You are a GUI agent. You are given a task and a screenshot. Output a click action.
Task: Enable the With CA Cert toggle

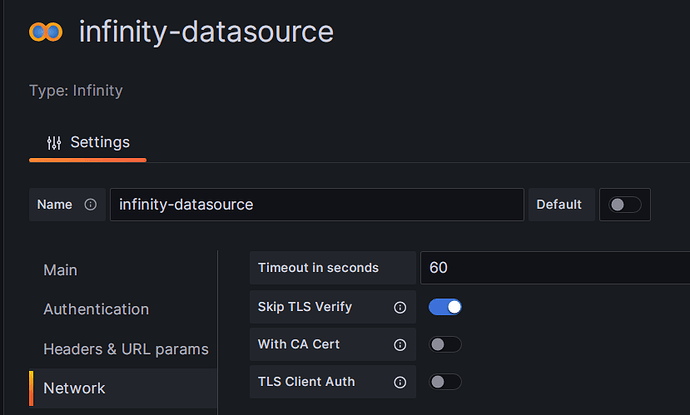445,344
